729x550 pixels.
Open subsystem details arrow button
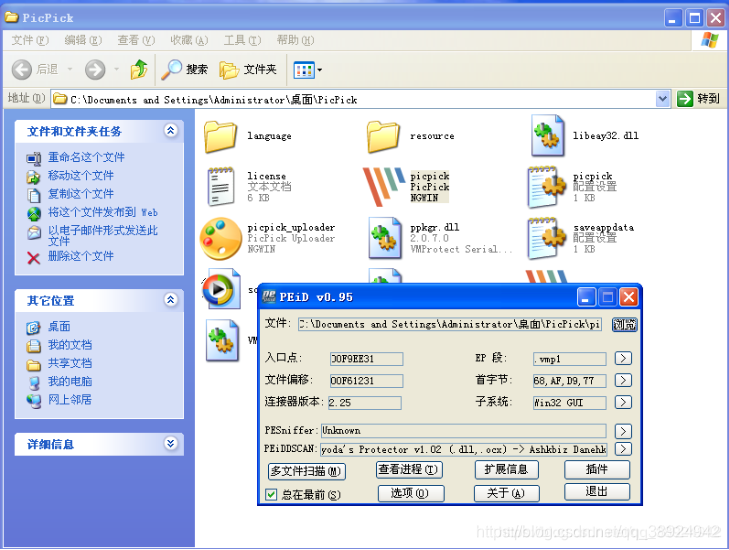pos(623,402)
